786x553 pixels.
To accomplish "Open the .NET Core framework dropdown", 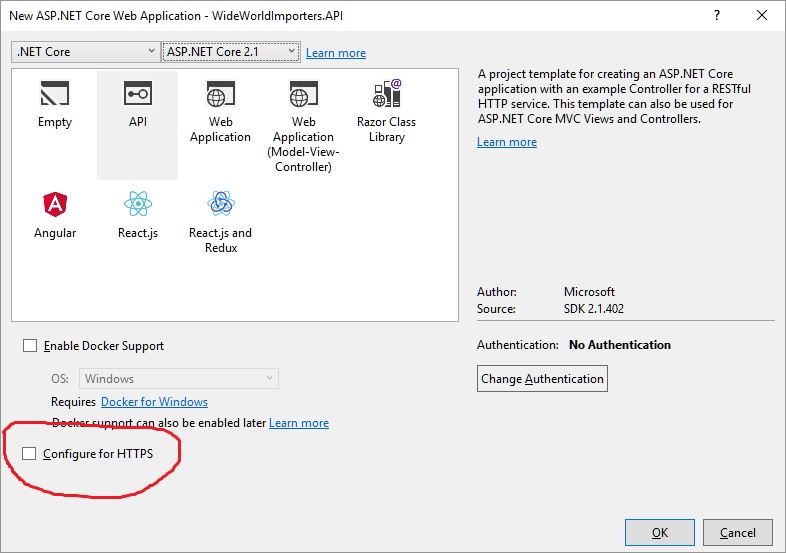I will (85, 51).
